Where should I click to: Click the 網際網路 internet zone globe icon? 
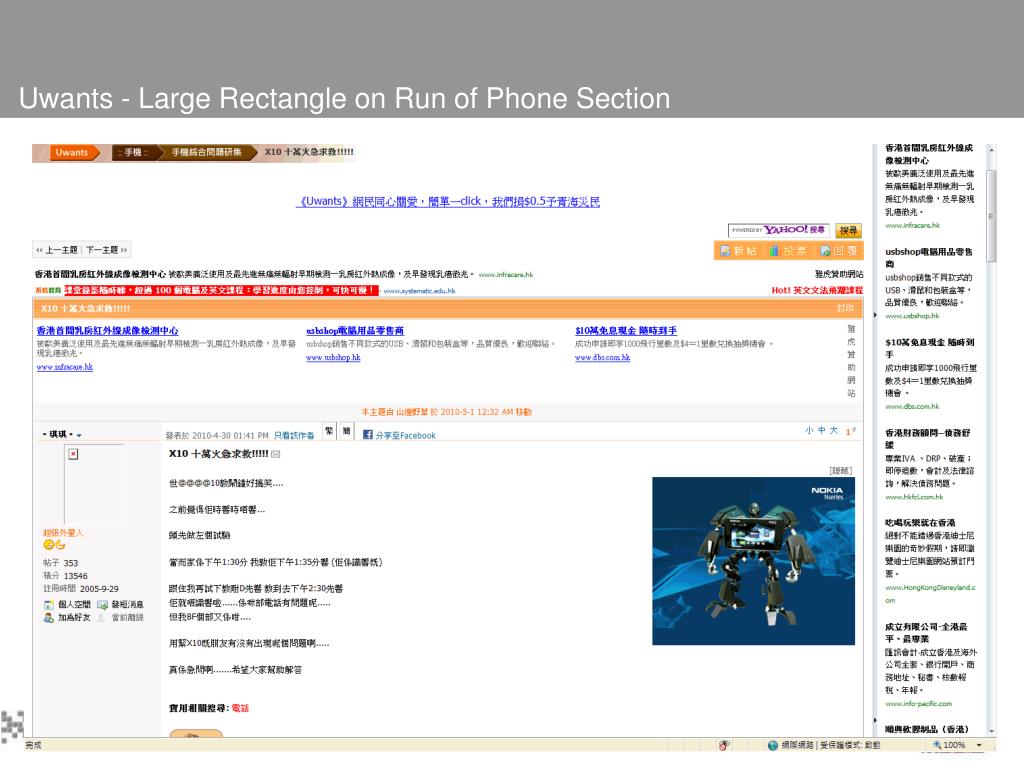(773, 745)
